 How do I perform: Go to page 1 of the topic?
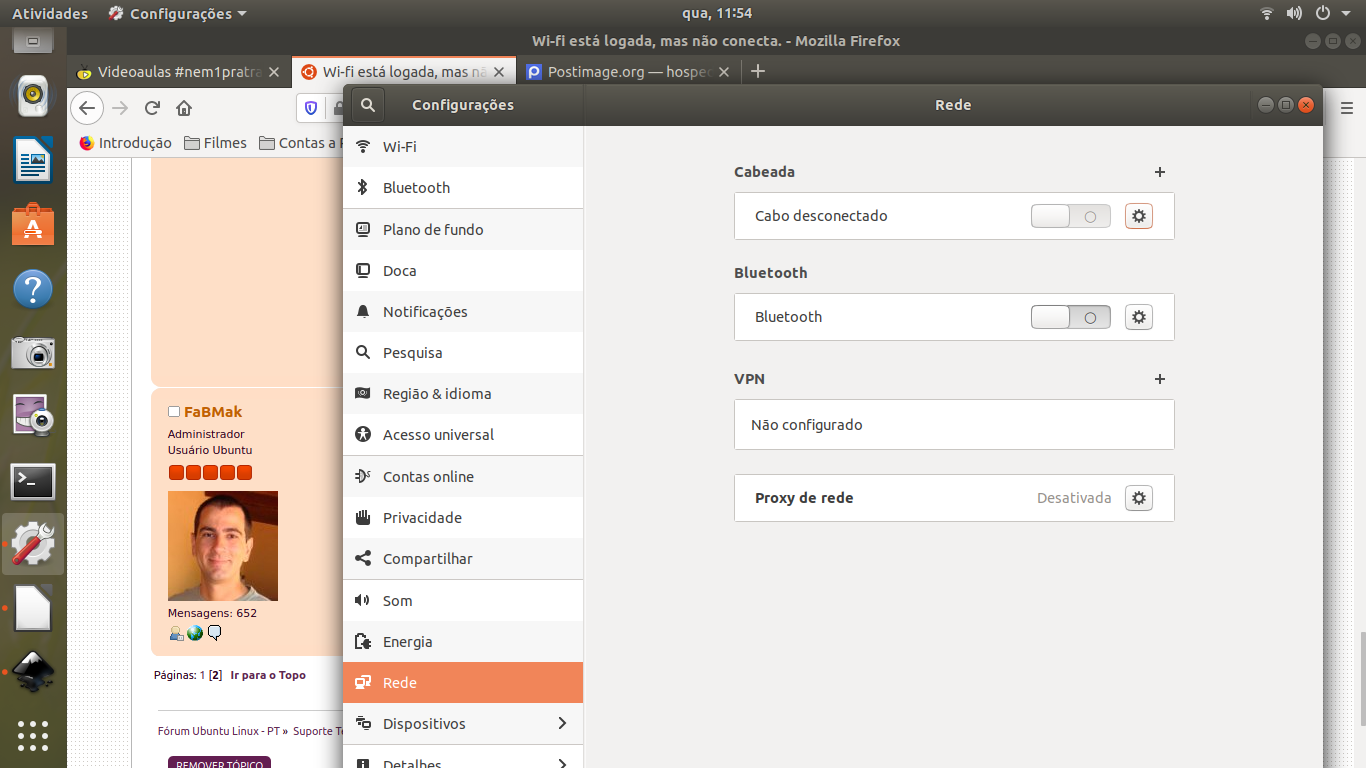click(x=203, y=675)
